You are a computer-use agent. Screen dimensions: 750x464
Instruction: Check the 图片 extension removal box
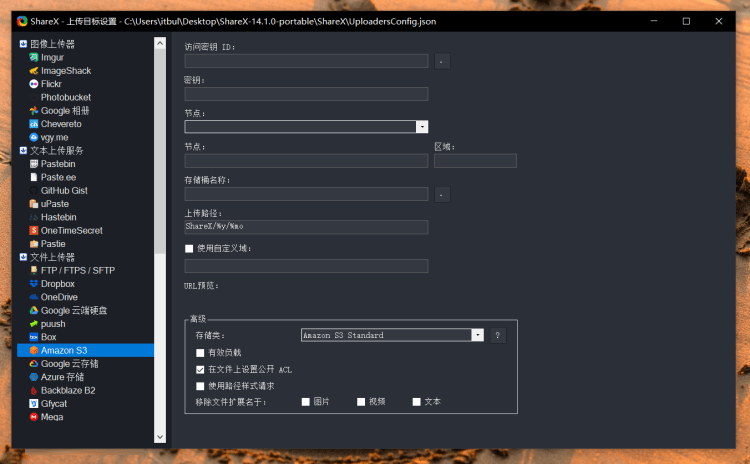[x=306, y=402]
